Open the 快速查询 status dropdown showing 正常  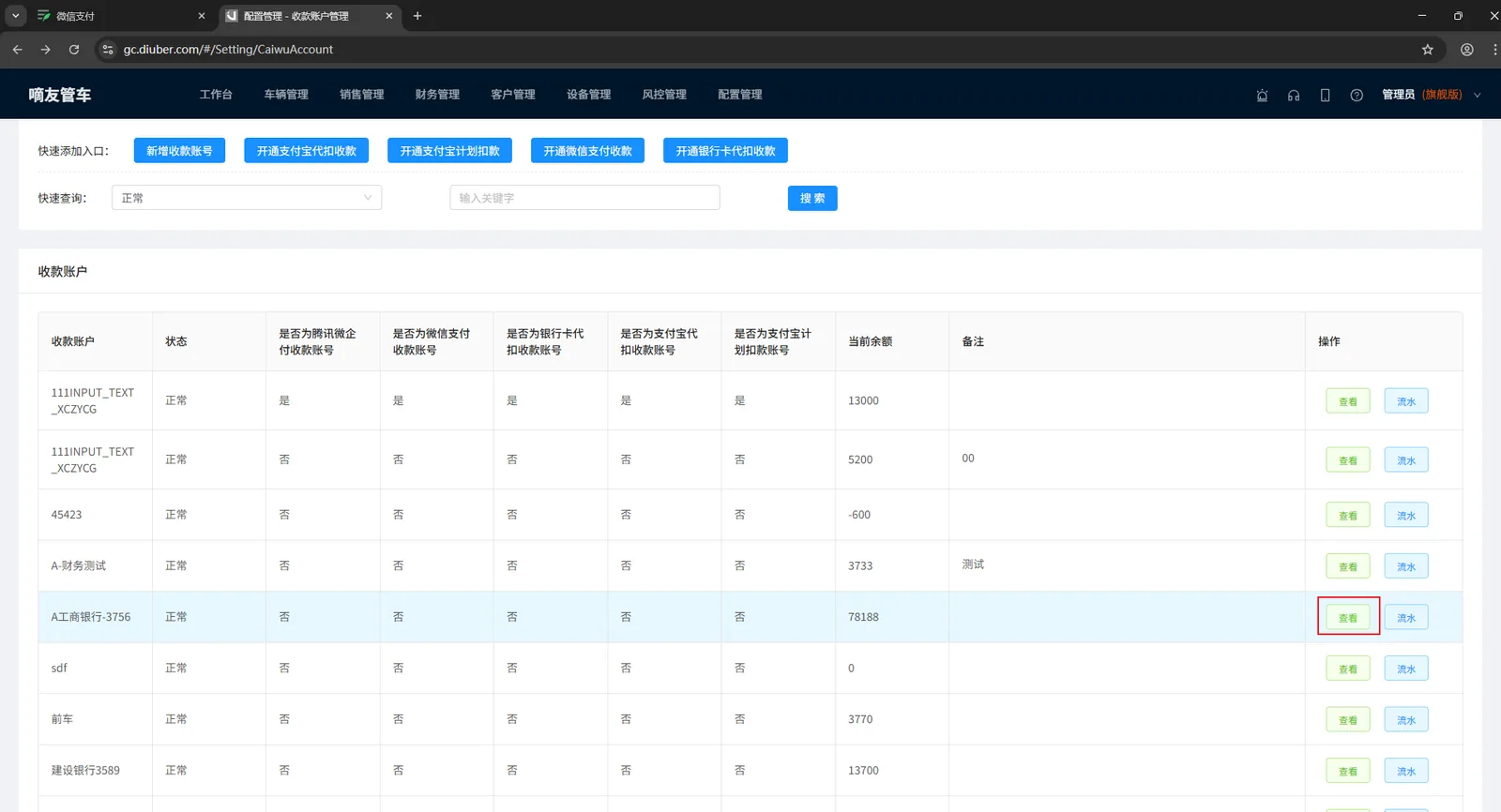[247, 198]
